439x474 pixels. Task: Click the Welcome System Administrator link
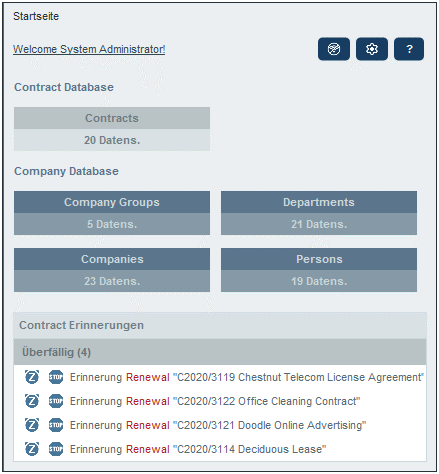click(x=89, y=49)
